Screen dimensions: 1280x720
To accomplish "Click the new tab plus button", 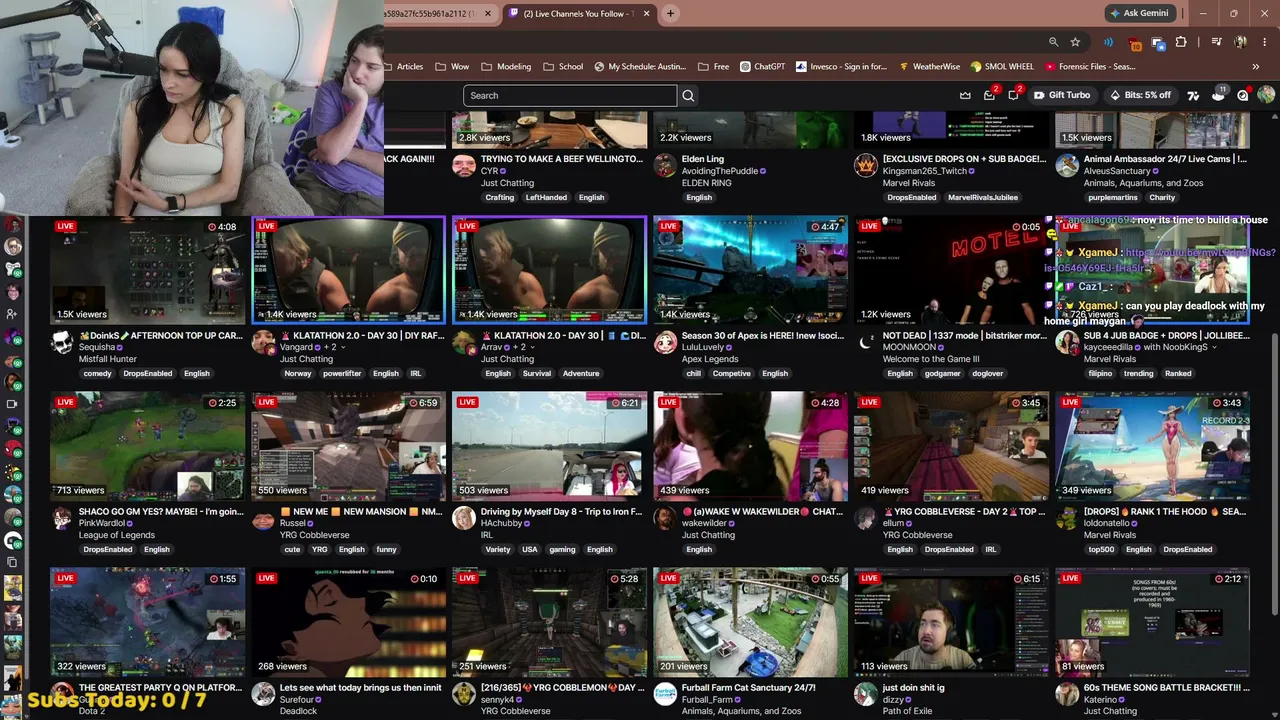I will tap(670, 13).
